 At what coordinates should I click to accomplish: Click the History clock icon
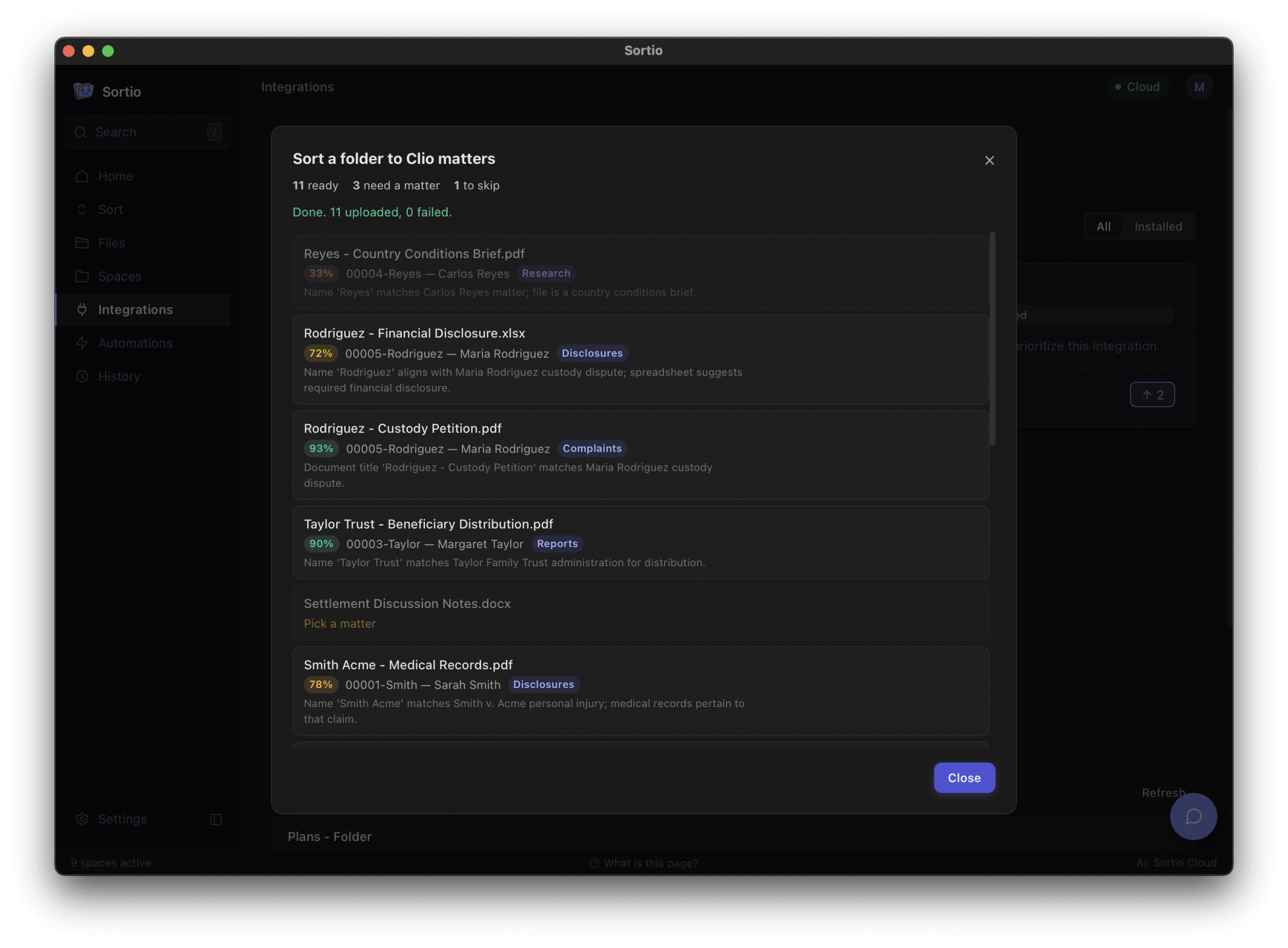pyautogui.click(x=82, y=376)
